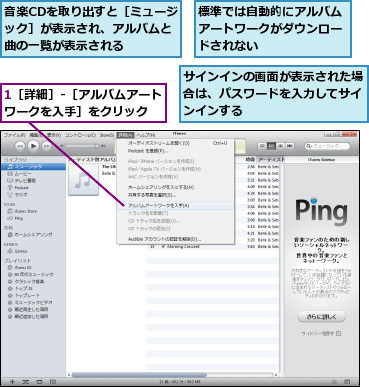
Task: Skip to previous track button
Action: click(x=20, y=146)
